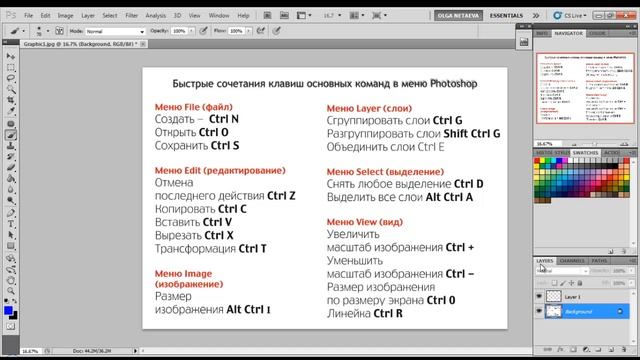The image size is (640, 360).
Task: Open the Swatches tab
Action: click(x=585, y=153)
